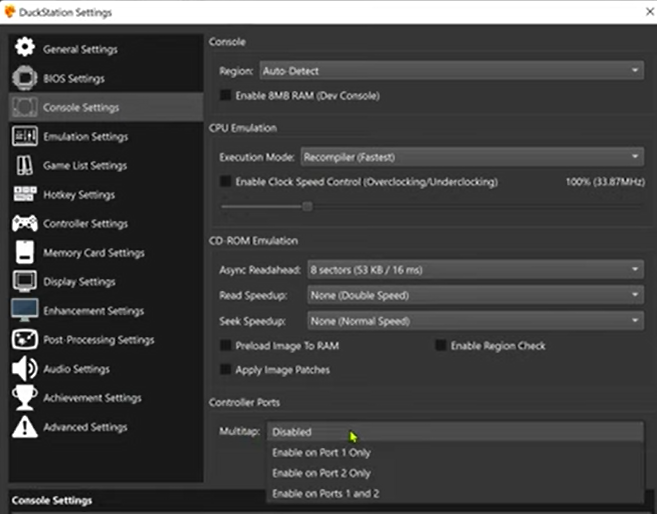657x514 pixels.
Task: Open the Region Auto-Detect dropdown
Action: (x=450, y=71)
